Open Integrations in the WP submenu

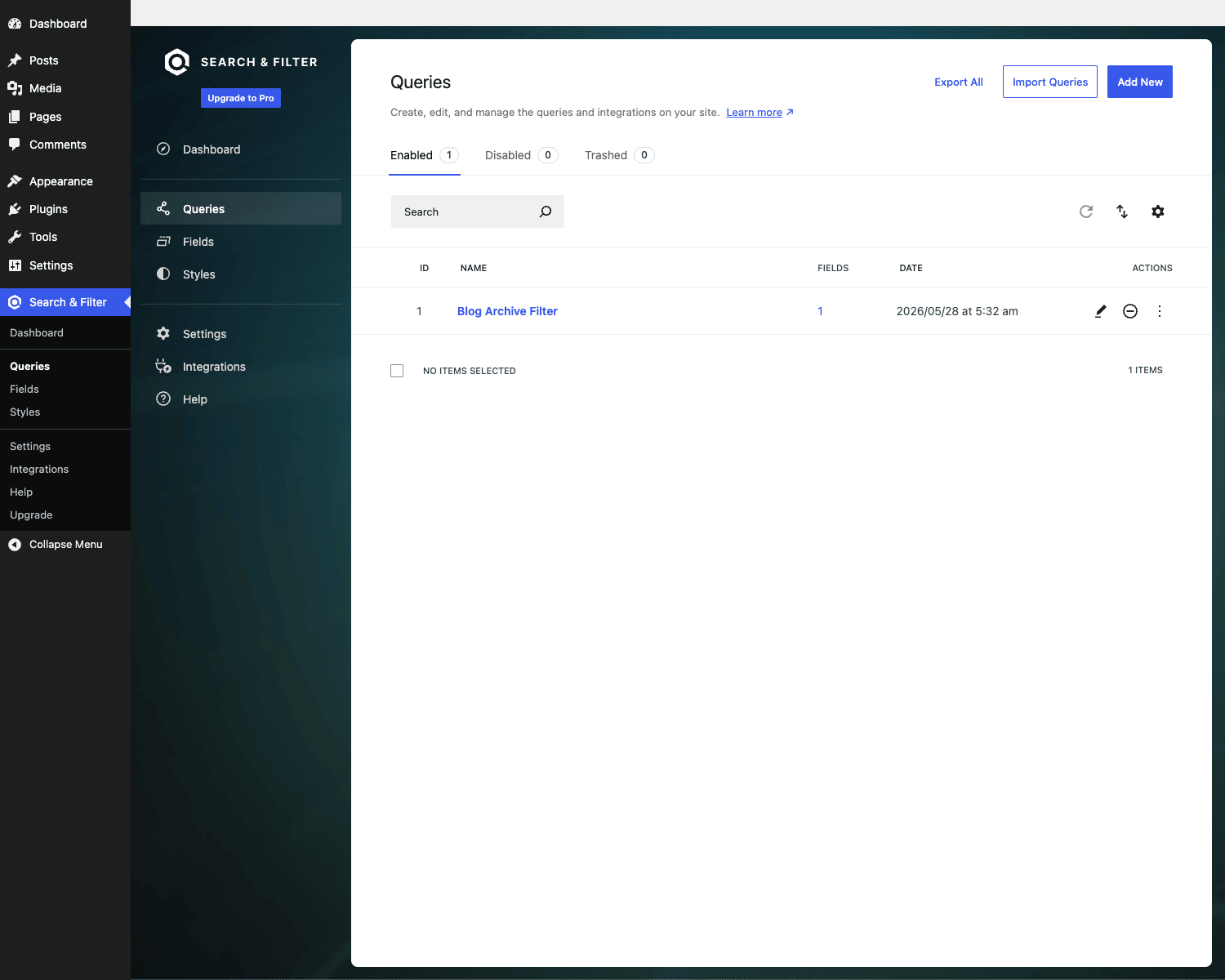click(x=39, y=470)
